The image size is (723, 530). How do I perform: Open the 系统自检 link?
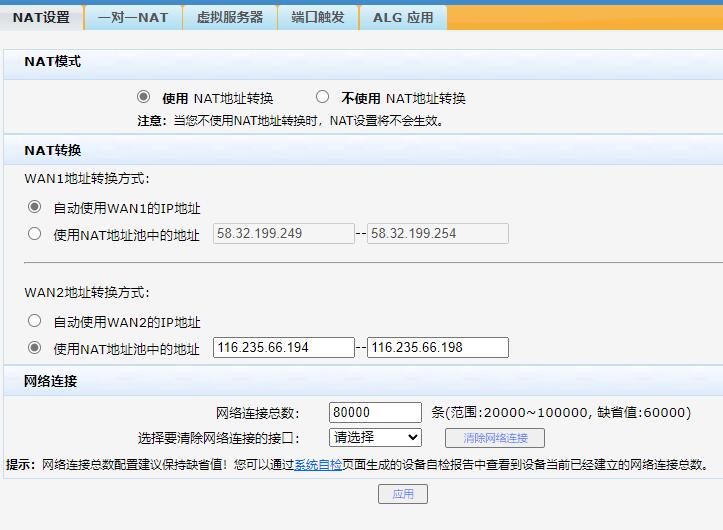pos(318,464)
